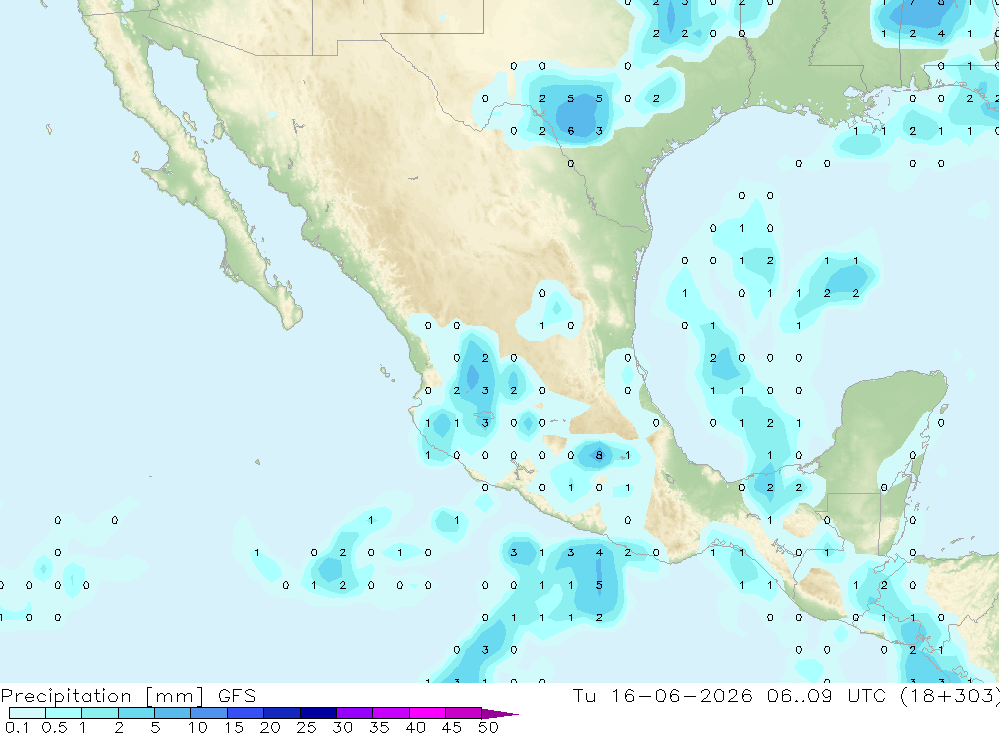Click the 0.1–0.5 mm legend color swatch
The width and height of the screenshot is (1000, 733).
point(27,713)
